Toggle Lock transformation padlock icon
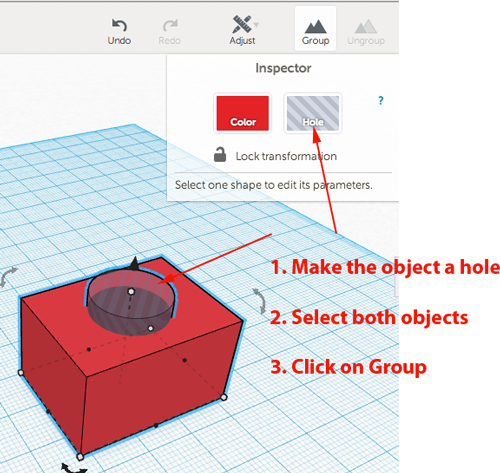The image size is (500, 473). [220, 155]
